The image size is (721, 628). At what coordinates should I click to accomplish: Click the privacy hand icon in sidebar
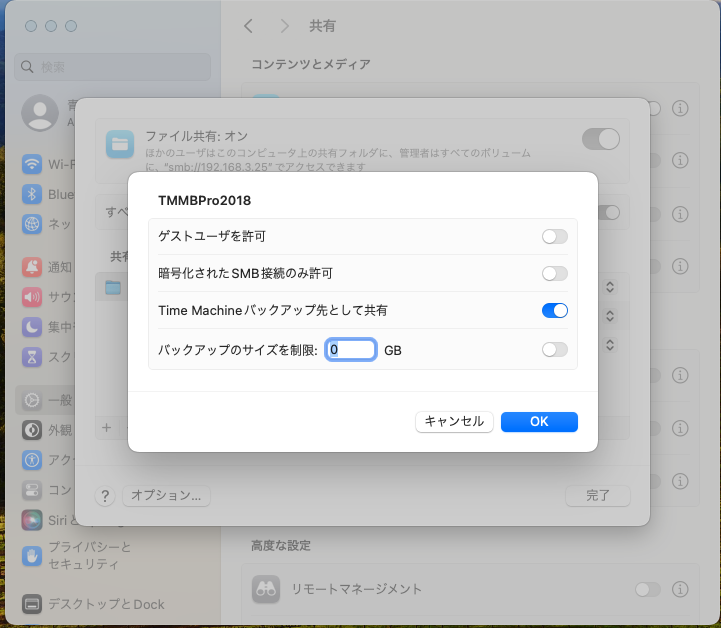tap(32, 555)
